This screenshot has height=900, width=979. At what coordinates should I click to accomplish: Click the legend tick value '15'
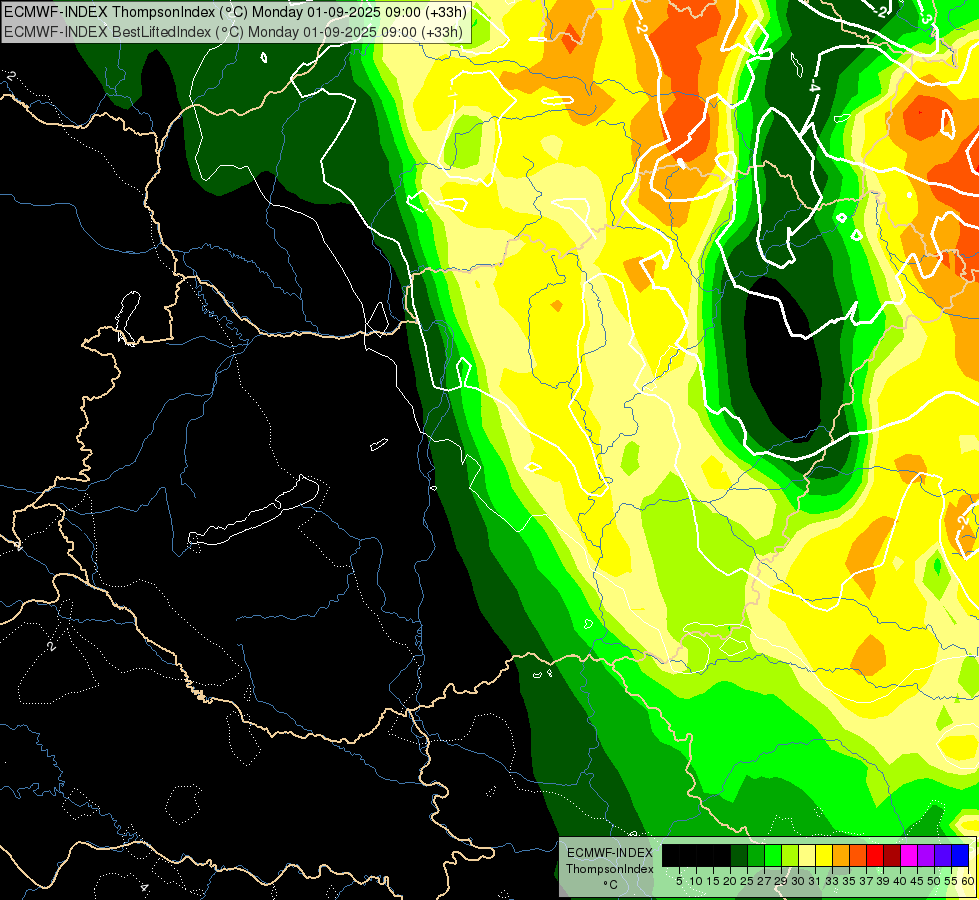(713, 881)
